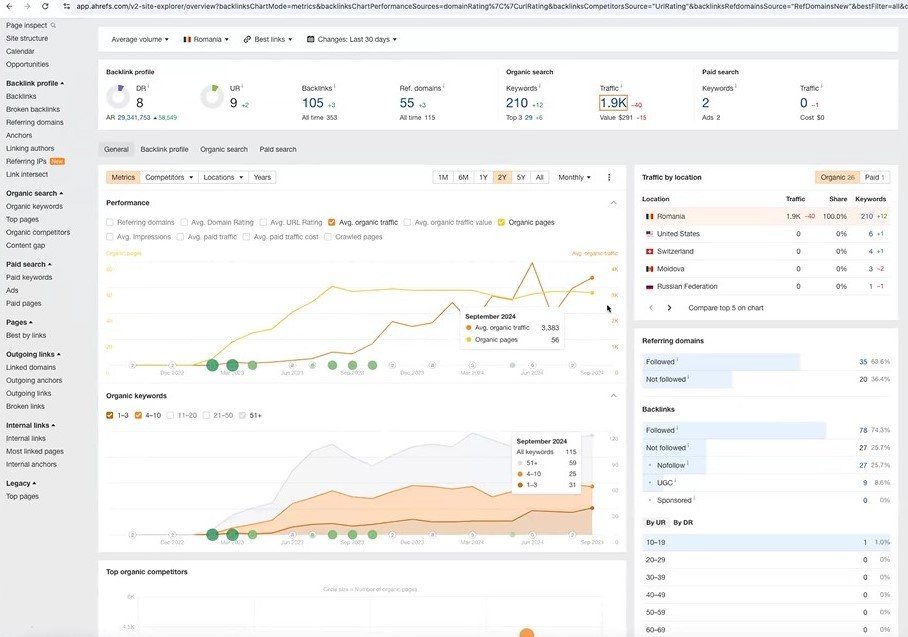Viewport: 908px width, 637px height.
Task: Collapse the Performance section chevron
Action: 613,203
